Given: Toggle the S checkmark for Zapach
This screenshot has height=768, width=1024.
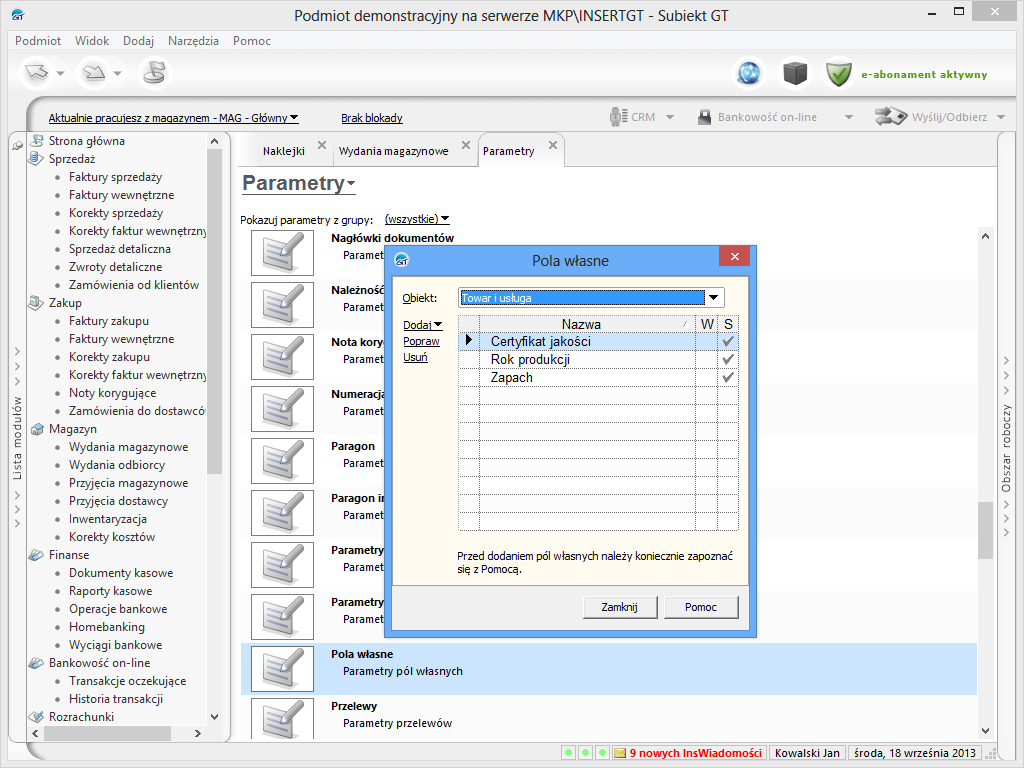Looking at the screenshot, I should 728,378.
